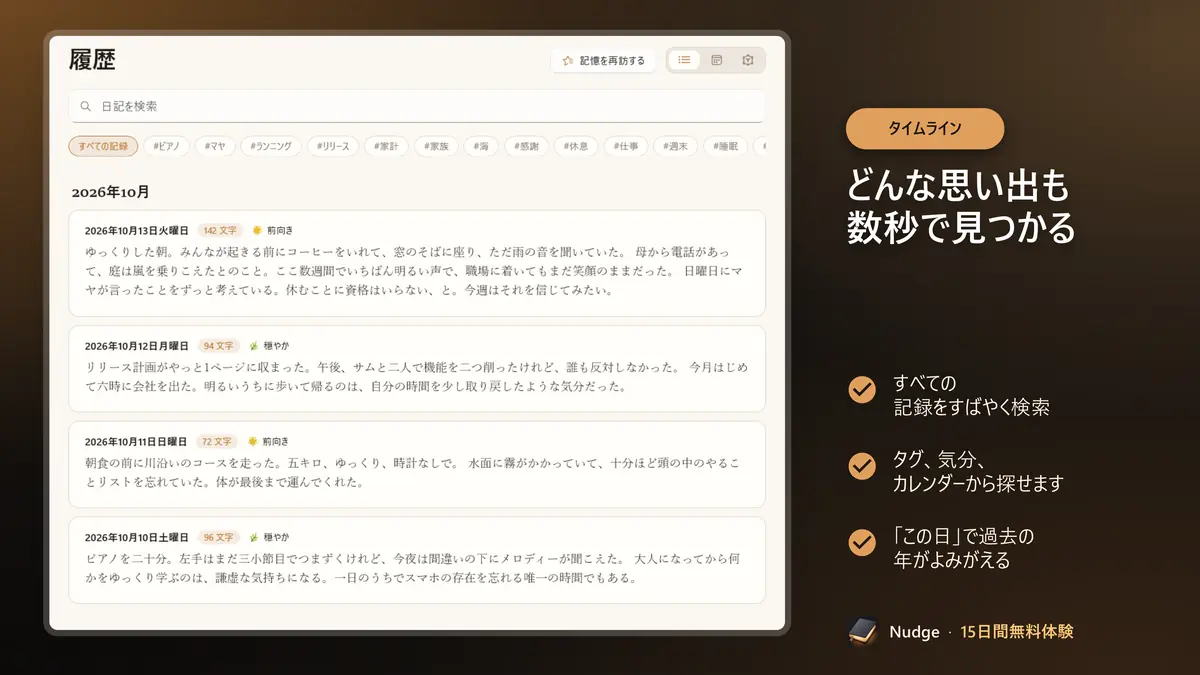1200x675 pixels.
Task: Click the 記憶を再訪する button
Action: click(x=603, y=60)
